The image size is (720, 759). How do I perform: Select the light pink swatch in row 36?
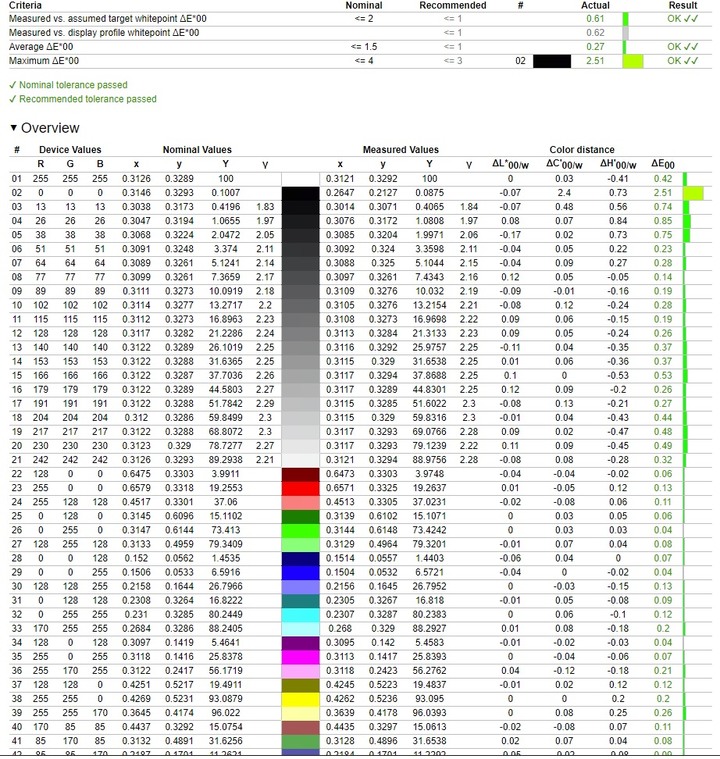click(x=301, y=671)
